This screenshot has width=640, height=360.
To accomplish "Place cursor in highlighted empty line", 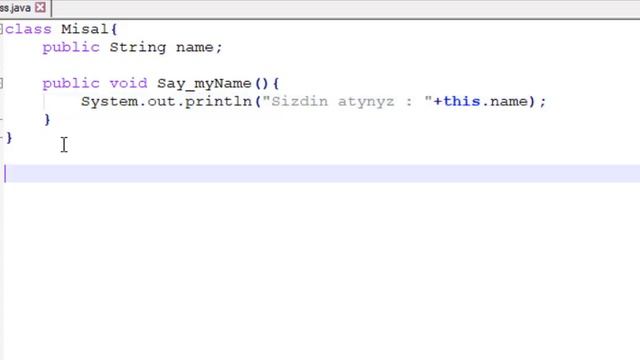I will [x=322, y=174].
